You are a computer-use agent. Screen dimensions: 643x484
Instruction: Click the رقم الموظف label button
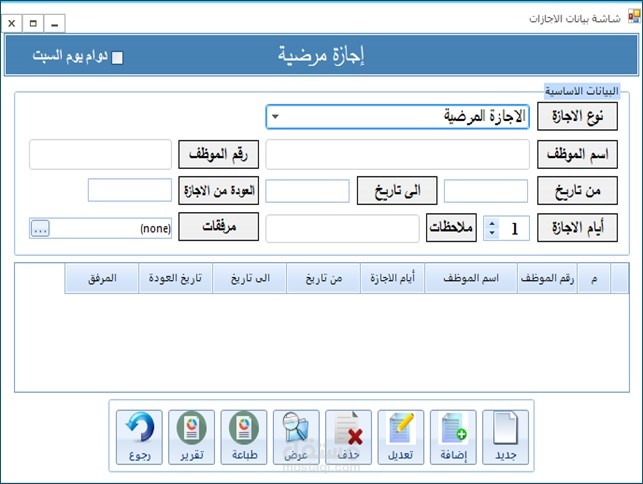click(219, 154)
